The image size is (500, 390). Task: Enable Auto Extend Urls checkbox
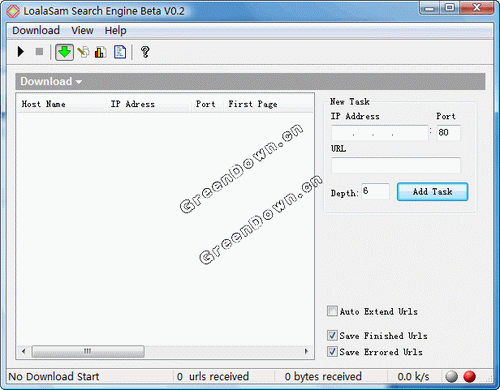332,311
